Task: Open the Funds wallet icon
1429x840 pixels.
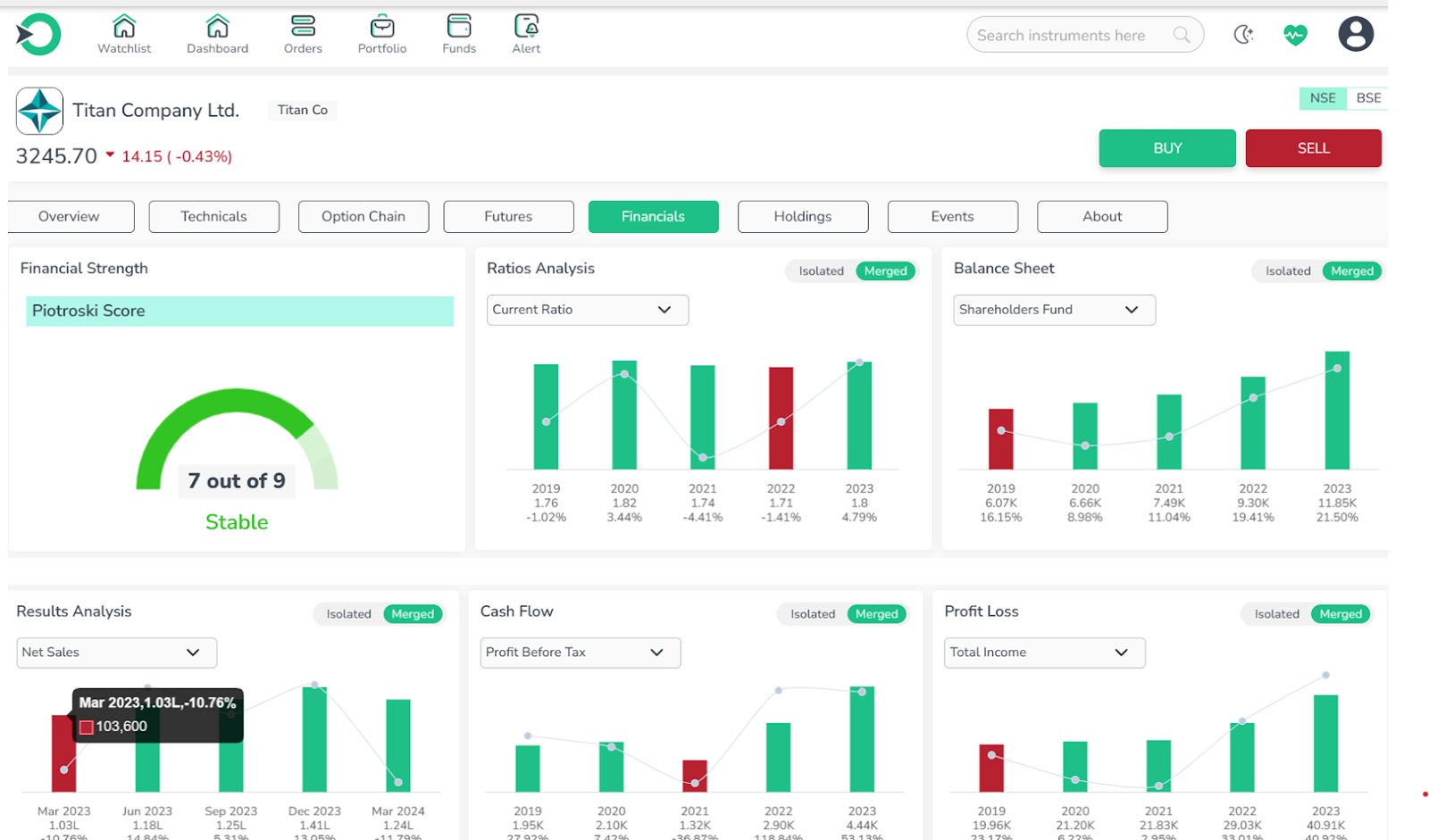Action: click(x=459, y=26)
